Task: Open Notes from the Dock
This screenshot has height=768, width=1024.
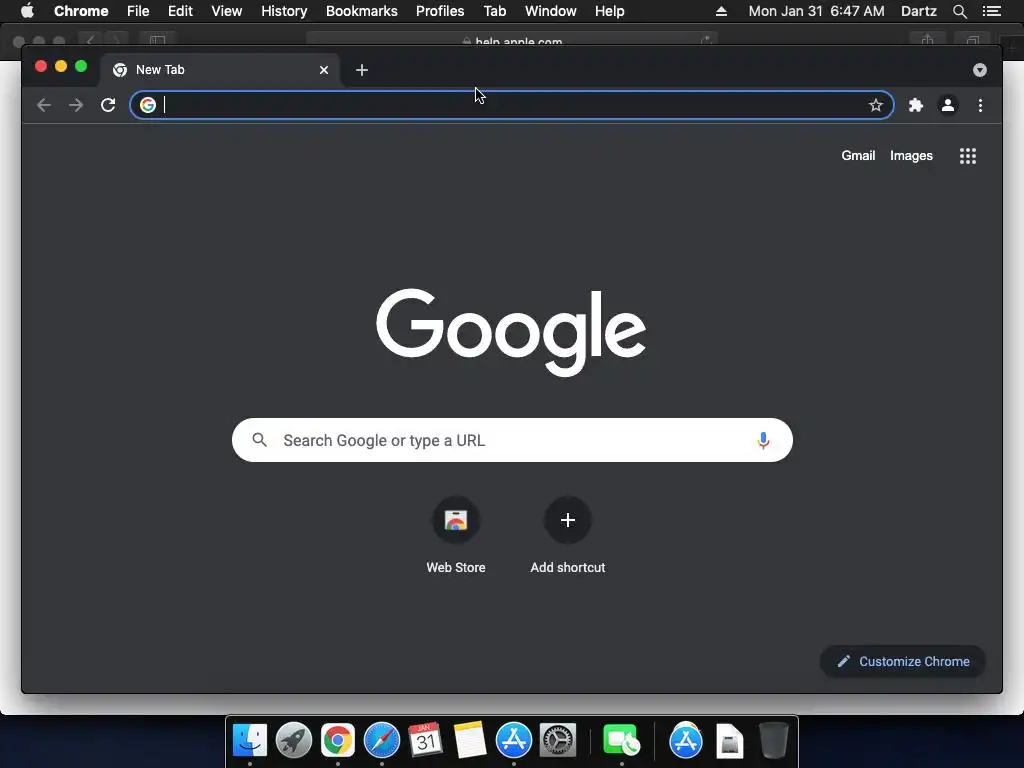Action: click(470, 741)
